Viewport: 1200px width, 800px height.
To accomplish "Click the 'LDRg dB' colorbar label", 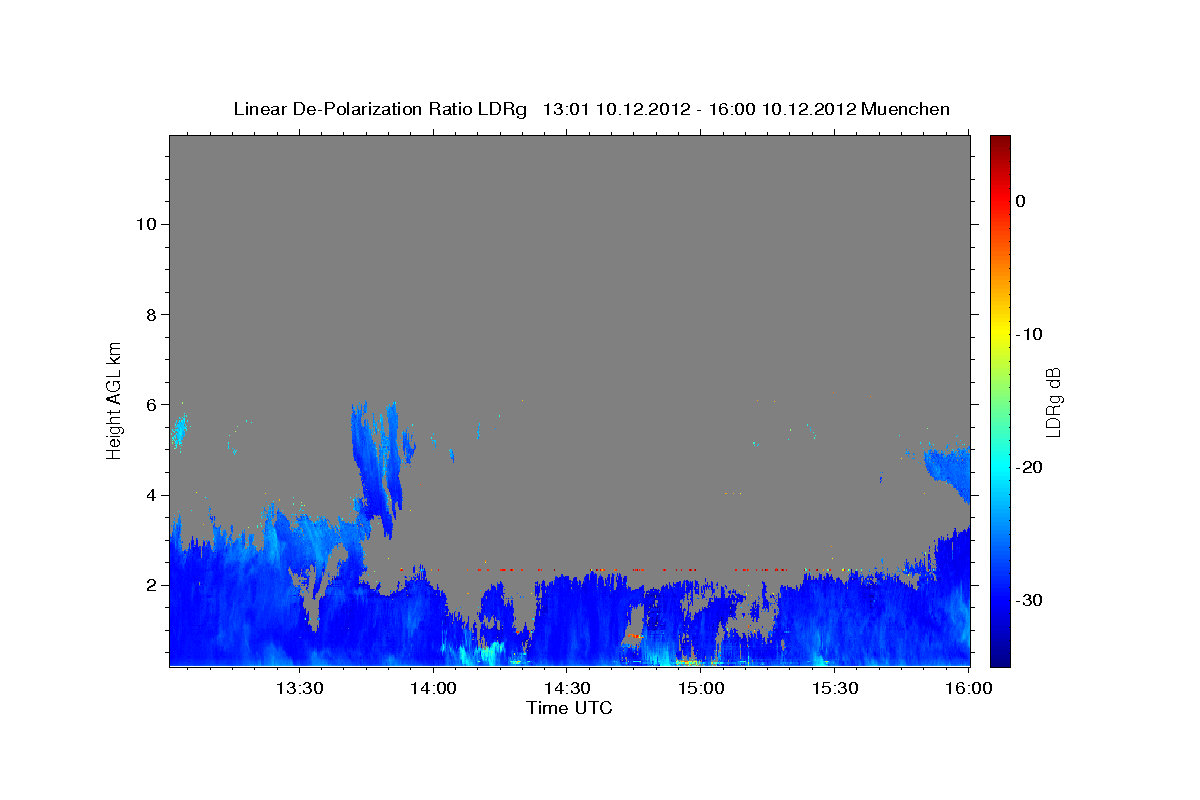I will point(1053,402).
